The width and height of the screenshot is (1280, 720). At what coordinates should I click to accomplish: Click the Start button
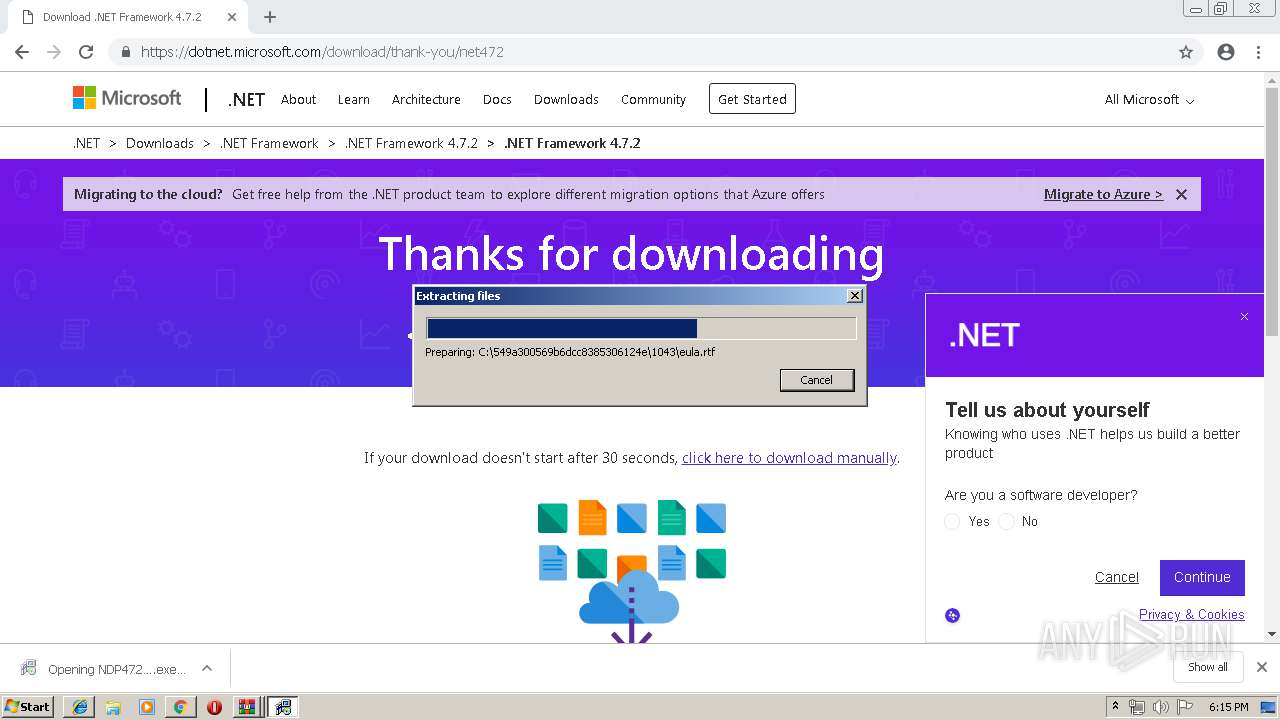[x=27, y=707]
